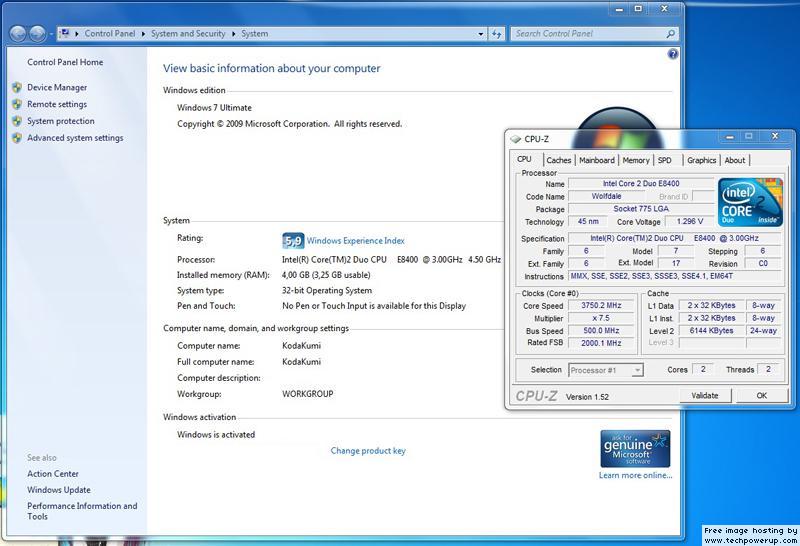Open the Processor #1 selection dropdown
Image resolution: width=800 pixels, height=546 pixels.
[x=606, y=370]
